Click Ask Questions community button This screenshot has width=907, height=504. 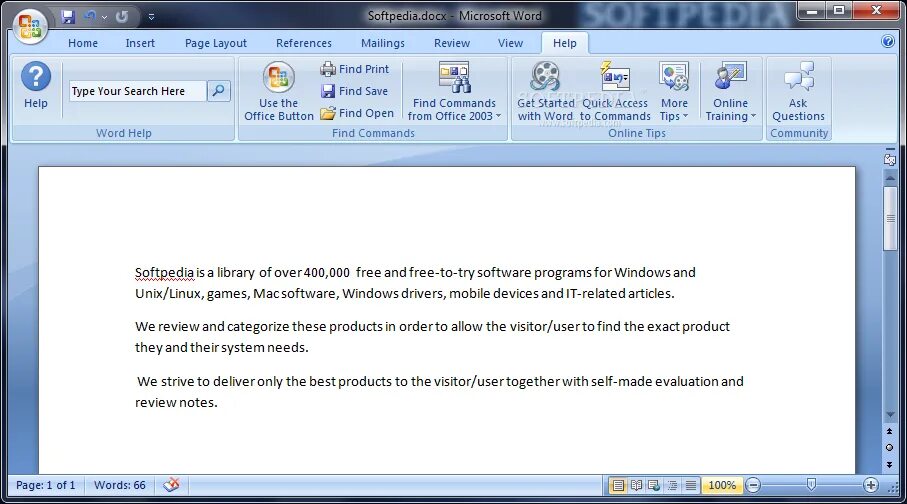(x=798, y=91)
